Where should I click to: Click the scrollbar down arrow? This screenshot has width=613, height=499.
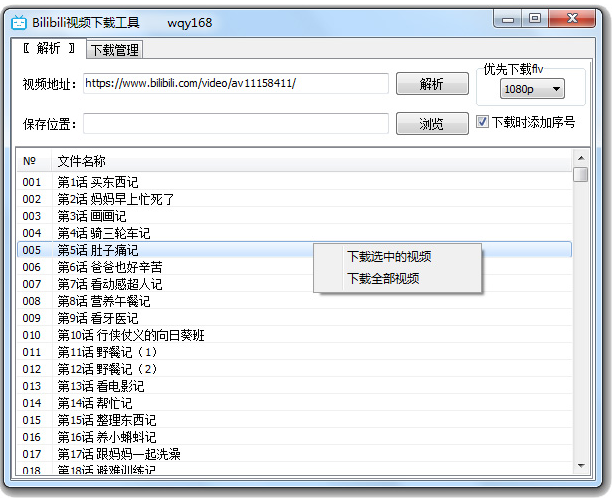tap(581, 466)
